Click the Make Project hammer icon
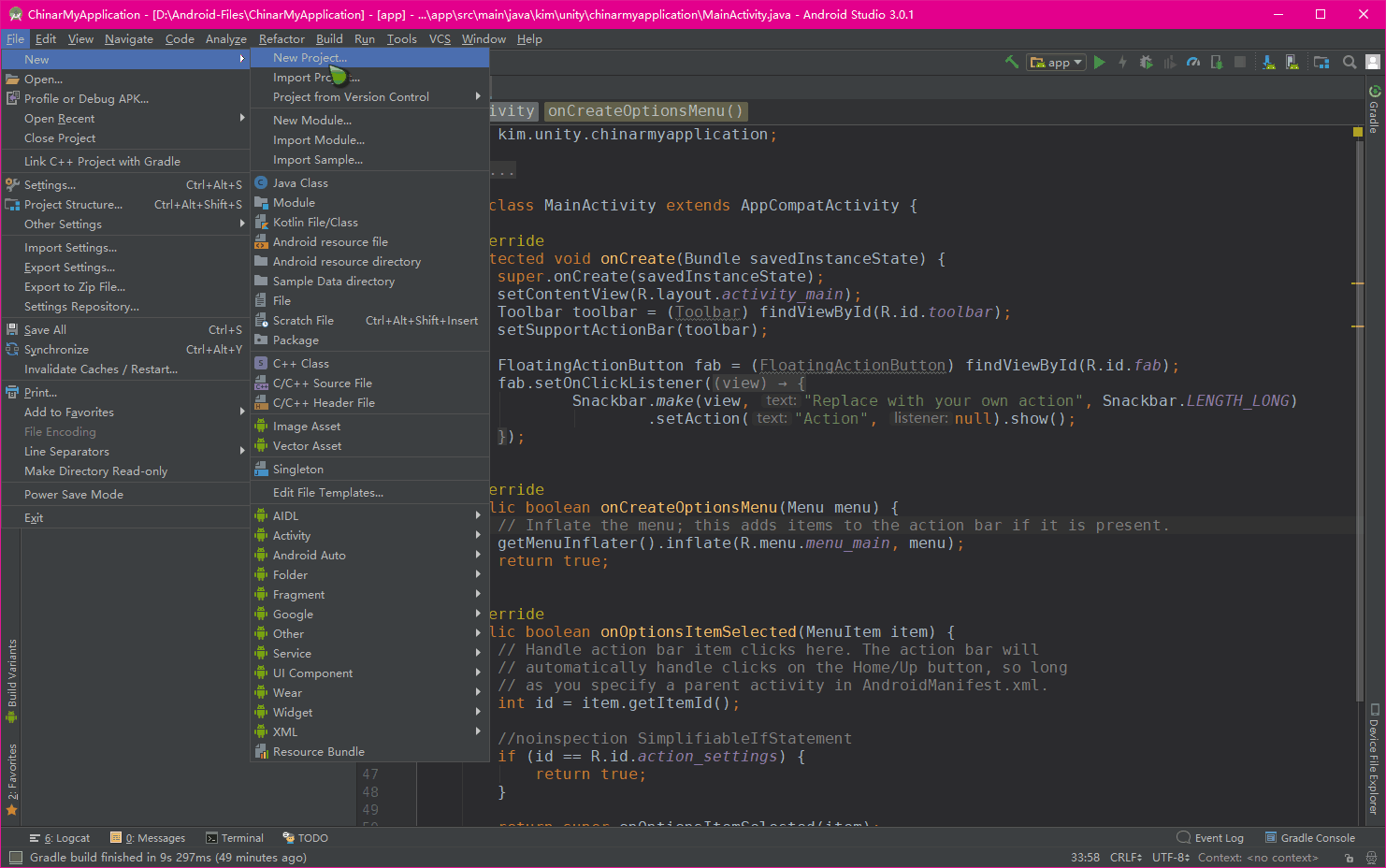 [1012, 62]
